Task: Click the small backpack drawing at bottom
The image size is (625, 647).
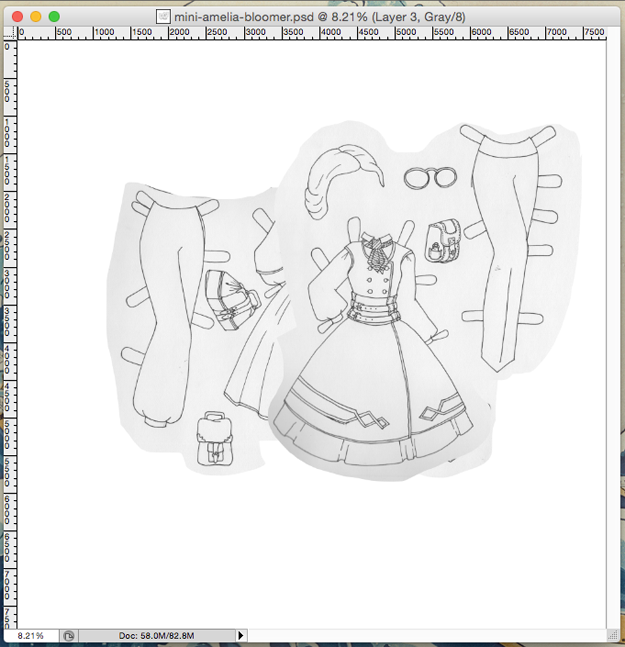Action: (215, 438)
